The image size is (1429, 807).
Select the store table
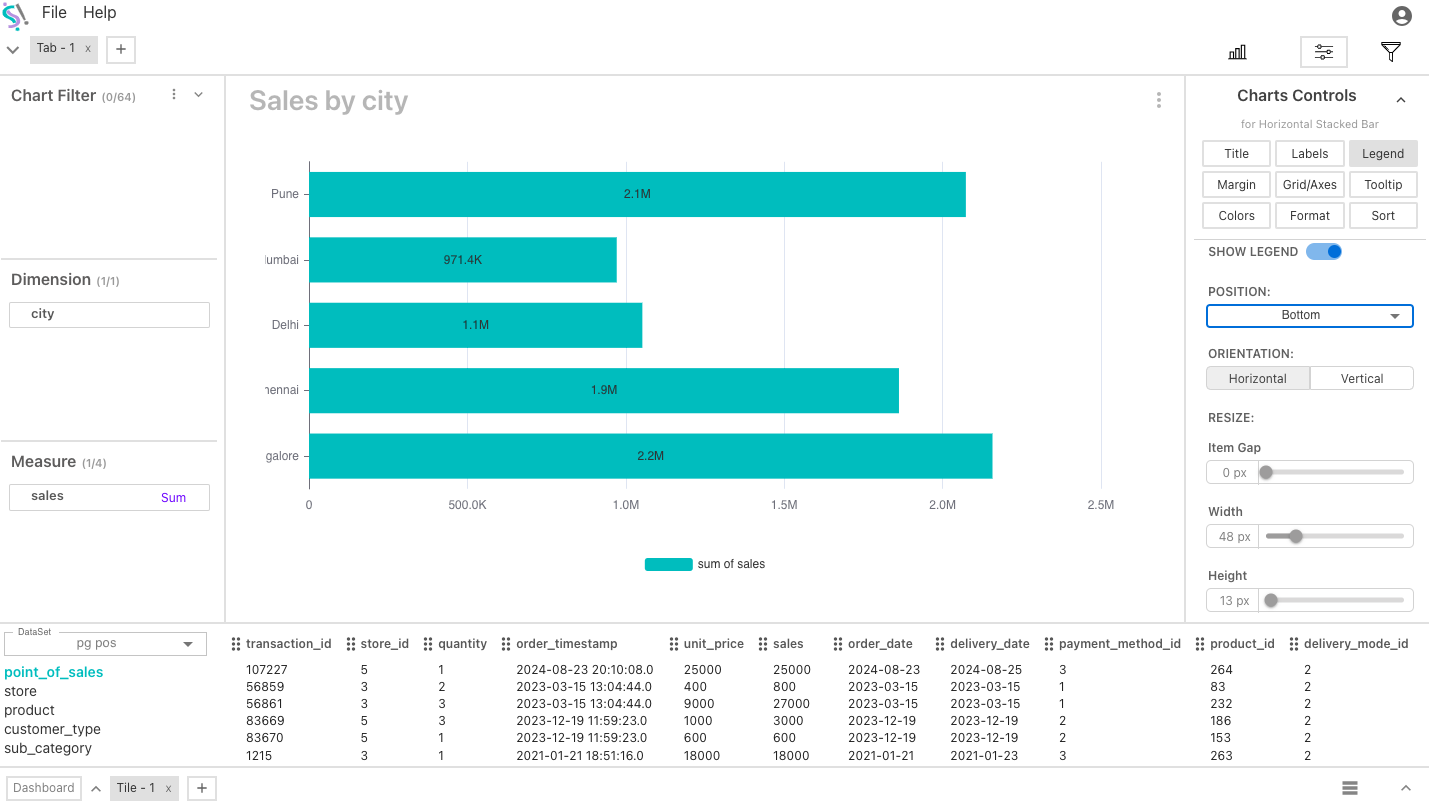click(21, 691)
